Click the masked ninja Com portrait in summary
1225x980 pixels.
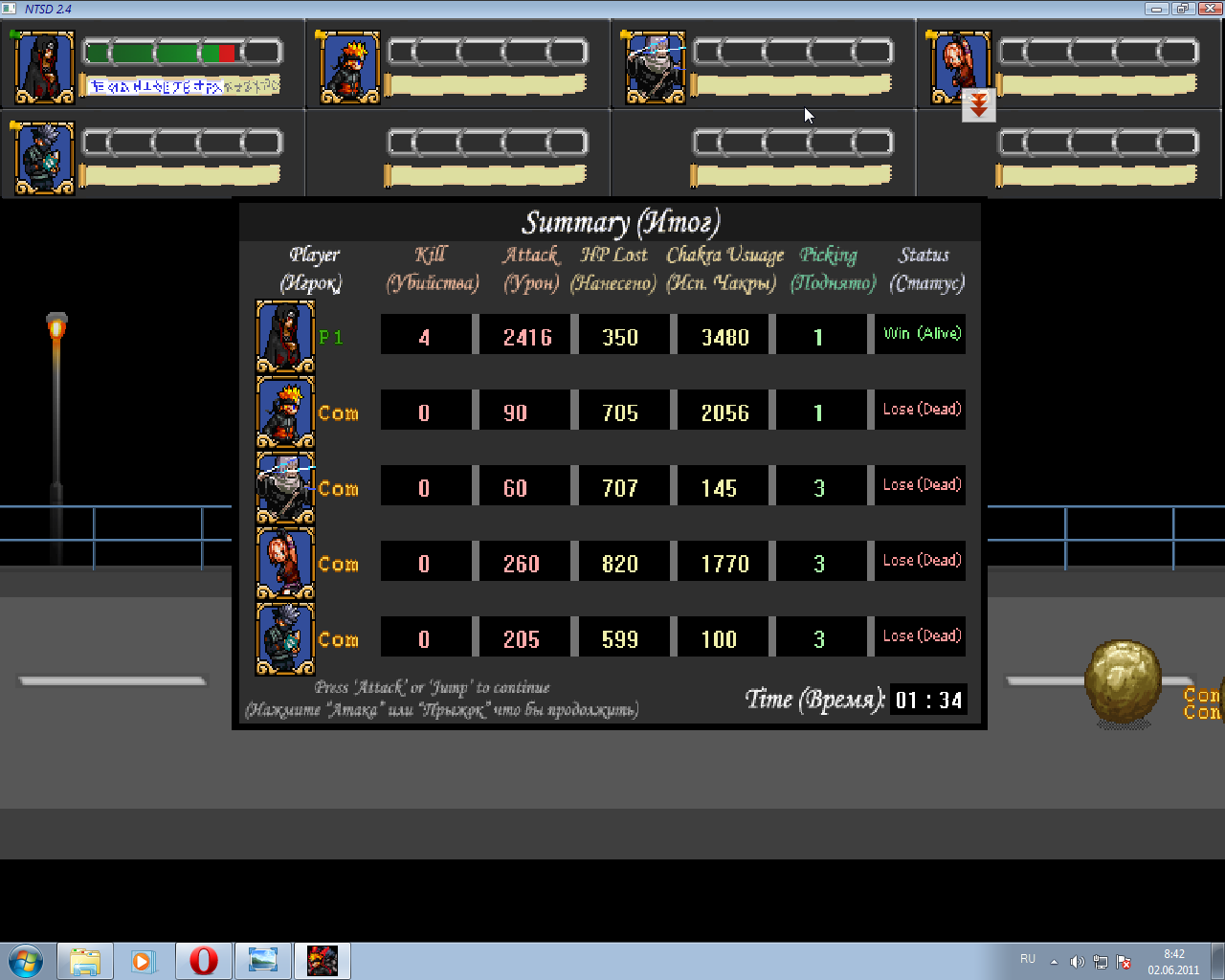(x=285, y=487)
